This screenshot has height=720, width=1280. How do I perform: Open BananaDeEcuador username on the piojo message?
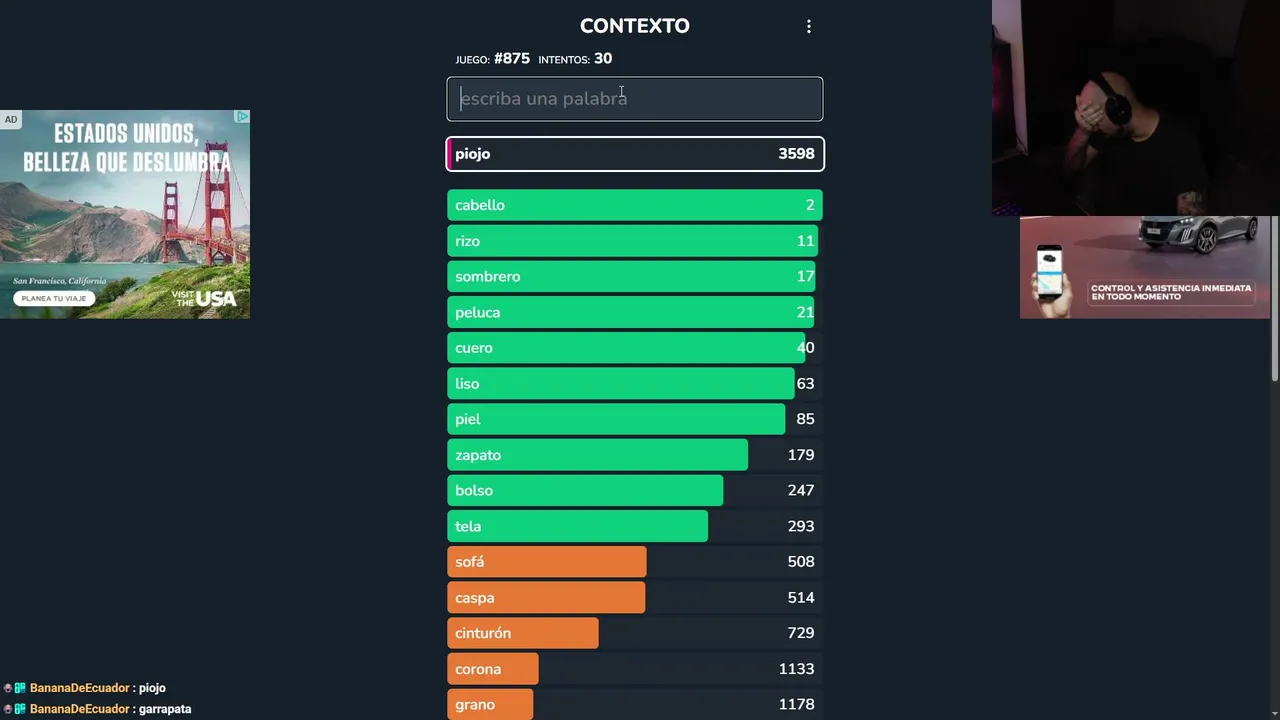point(80,688)
